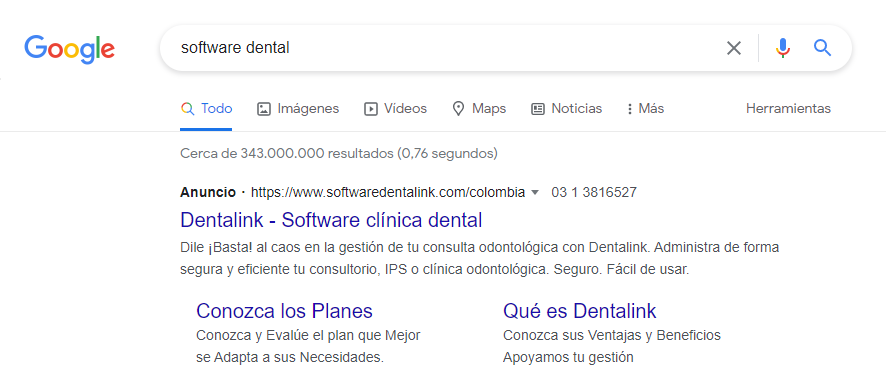
Task: Click 'Dile ¡Basta! al caos' ad description
Action: click(480, 259)
